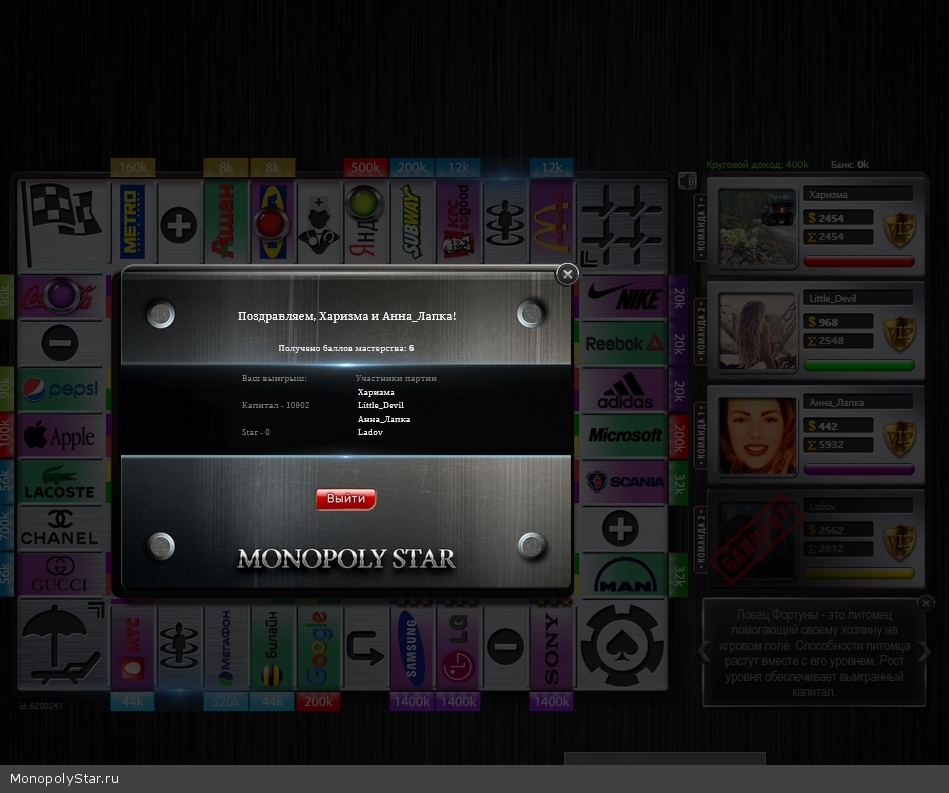
Task: Close the Ловец Фортуны tip panel
Action: pyautogui.click(x=925, y=603)
